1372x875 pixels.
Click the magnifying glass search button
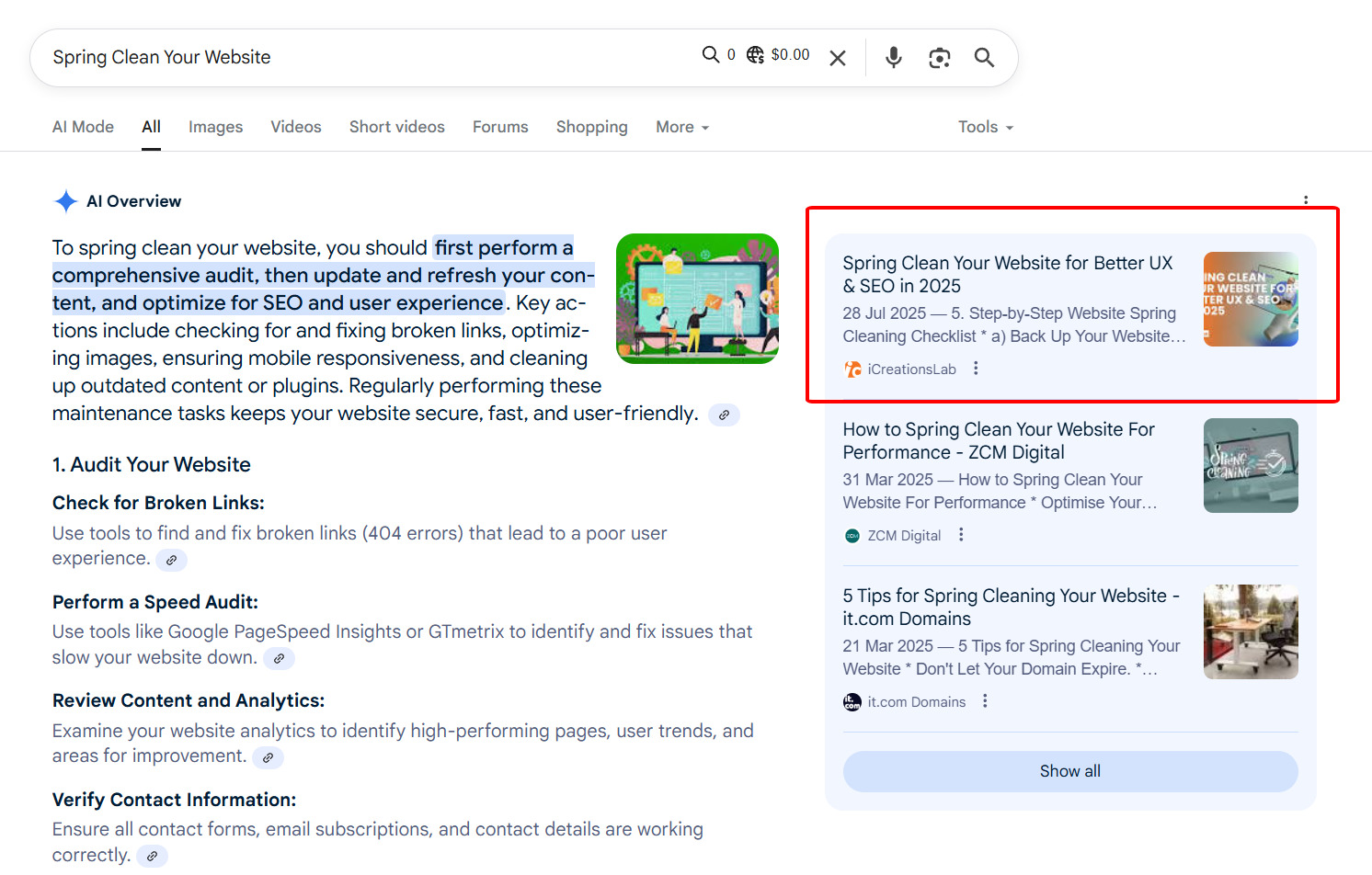pos(984,58)
